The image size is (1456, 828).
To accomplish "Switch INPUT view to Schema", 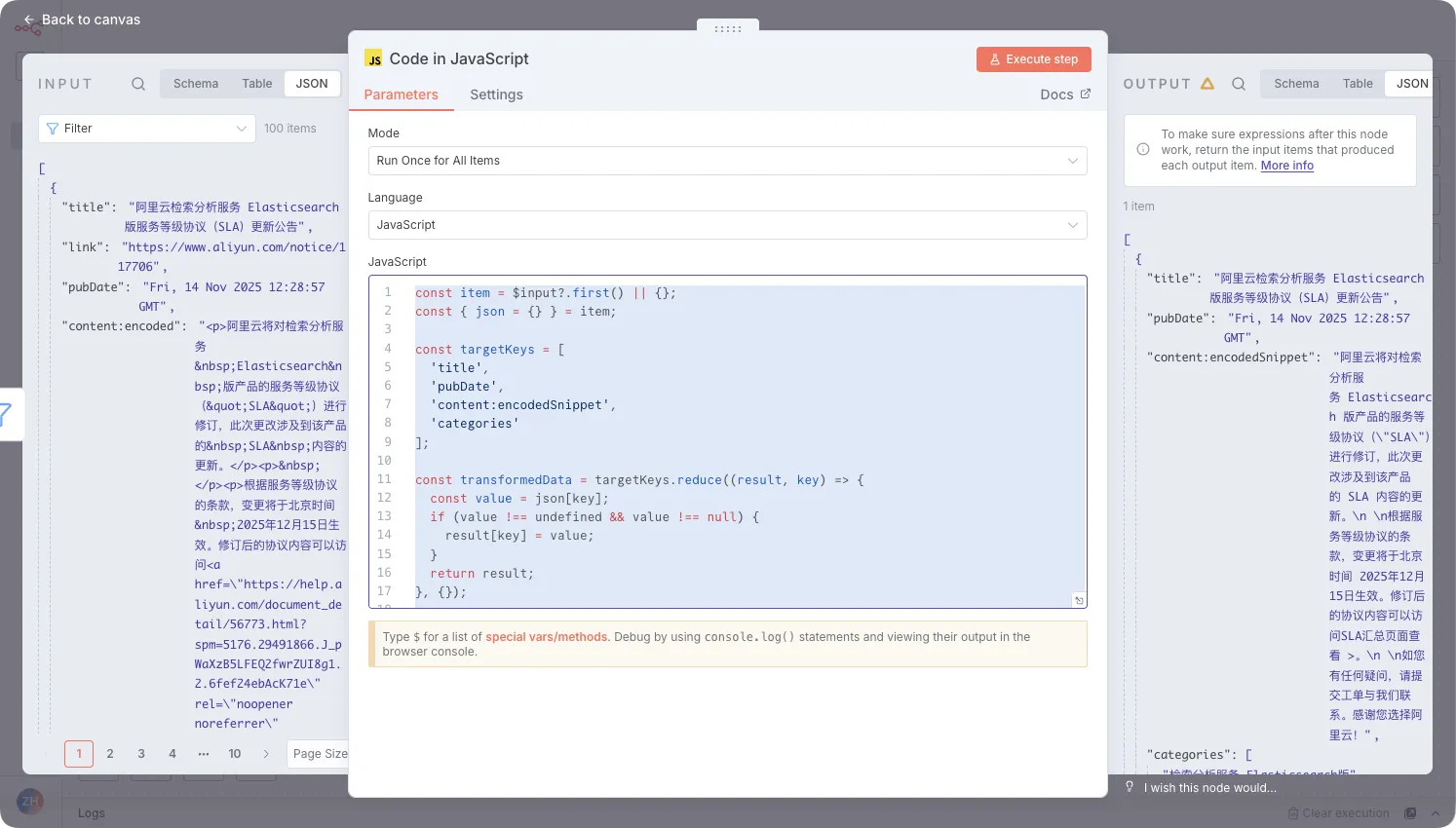I will coord(196,84).
